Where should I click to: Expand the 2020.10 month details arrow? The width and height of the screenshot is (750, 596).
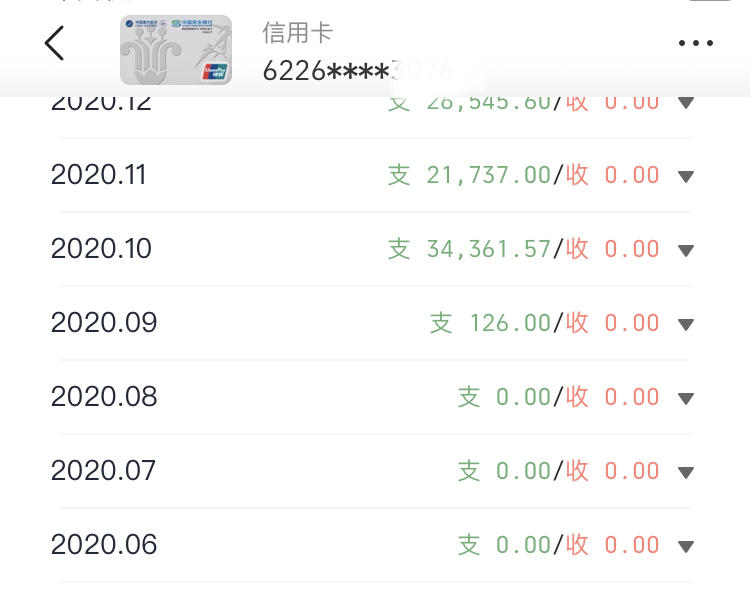click(x=686, y=250)
